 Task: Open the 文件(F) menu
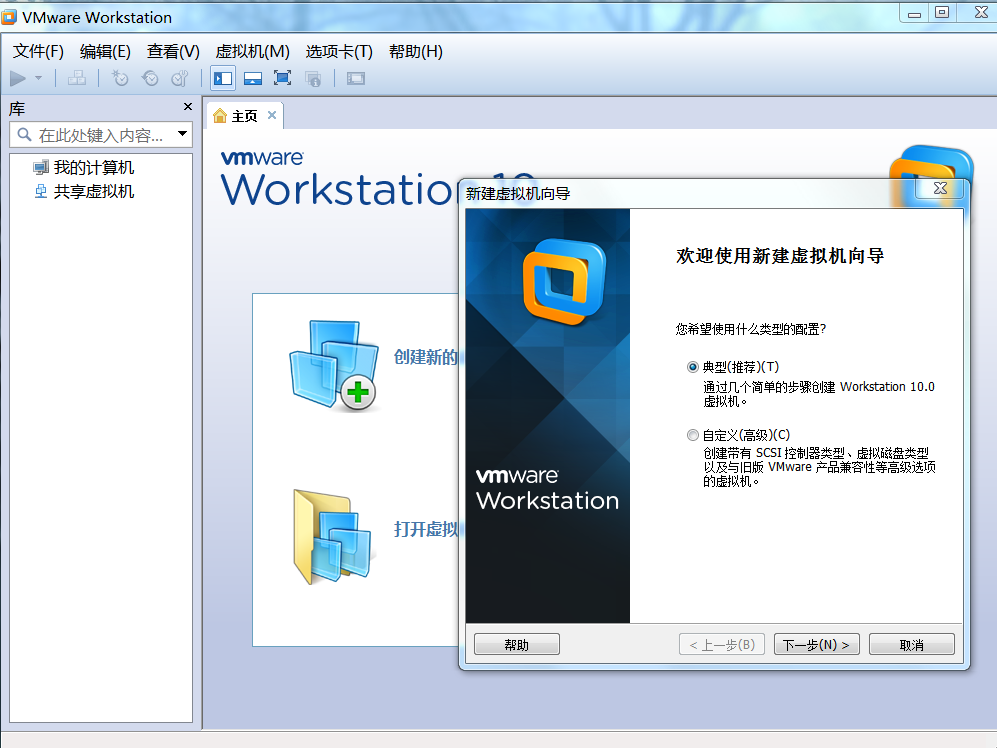[x=38, y=52]
